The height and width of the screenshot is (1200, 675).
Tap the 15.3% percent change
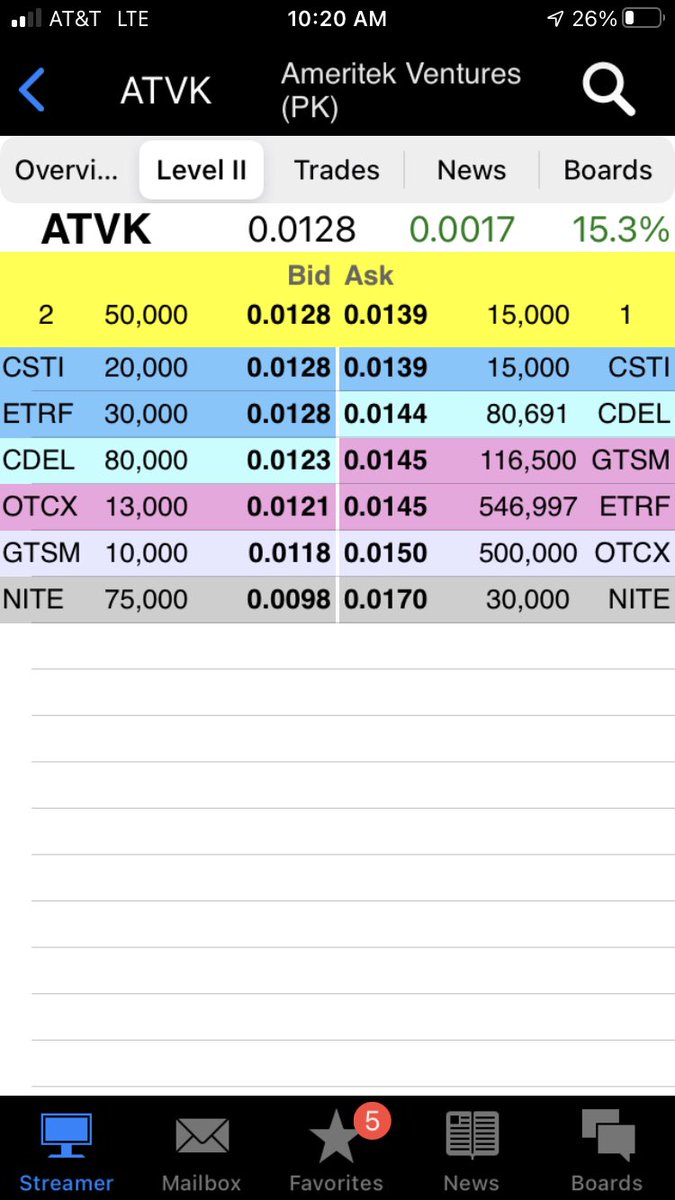620,230
